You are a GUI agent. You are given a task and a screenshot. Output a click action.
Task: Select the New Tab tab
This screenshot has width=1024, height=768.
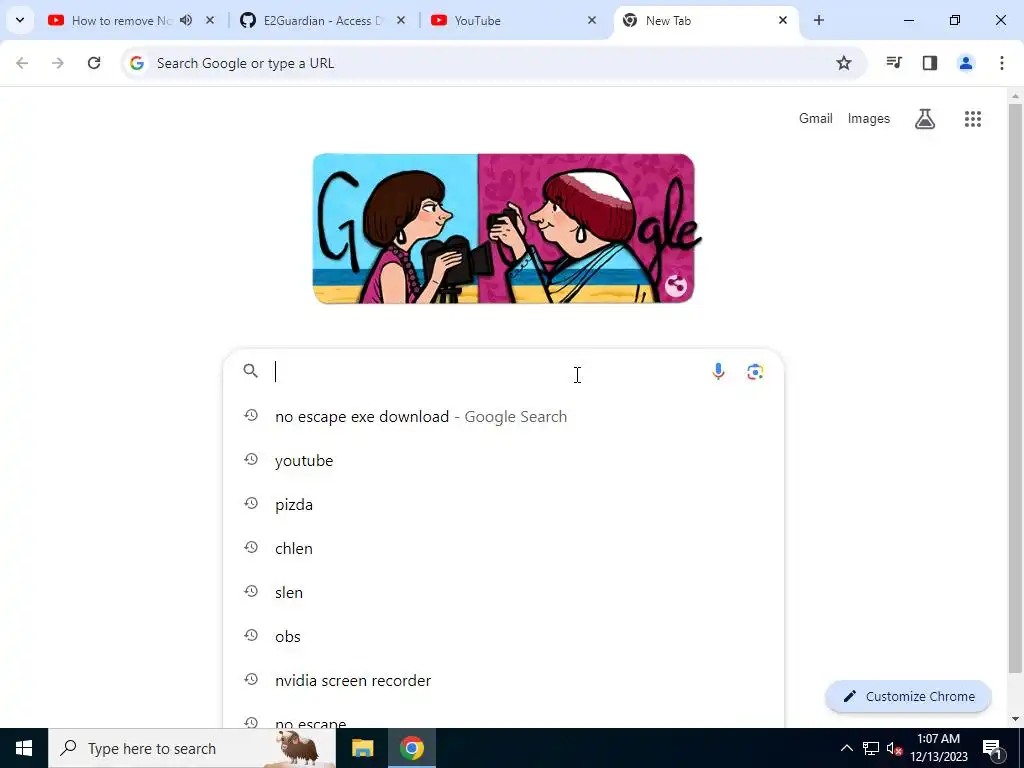coord(705,20)
